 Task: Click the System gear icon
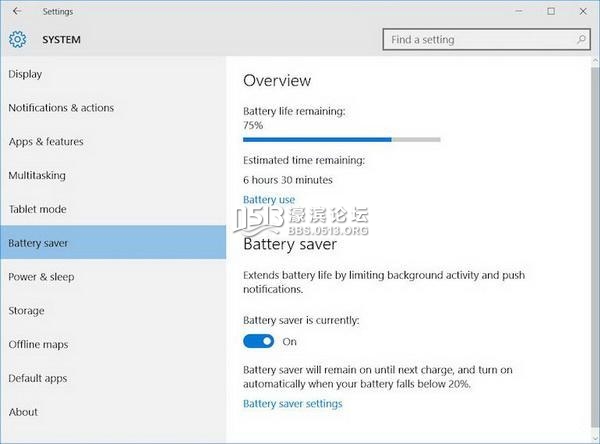17,40
